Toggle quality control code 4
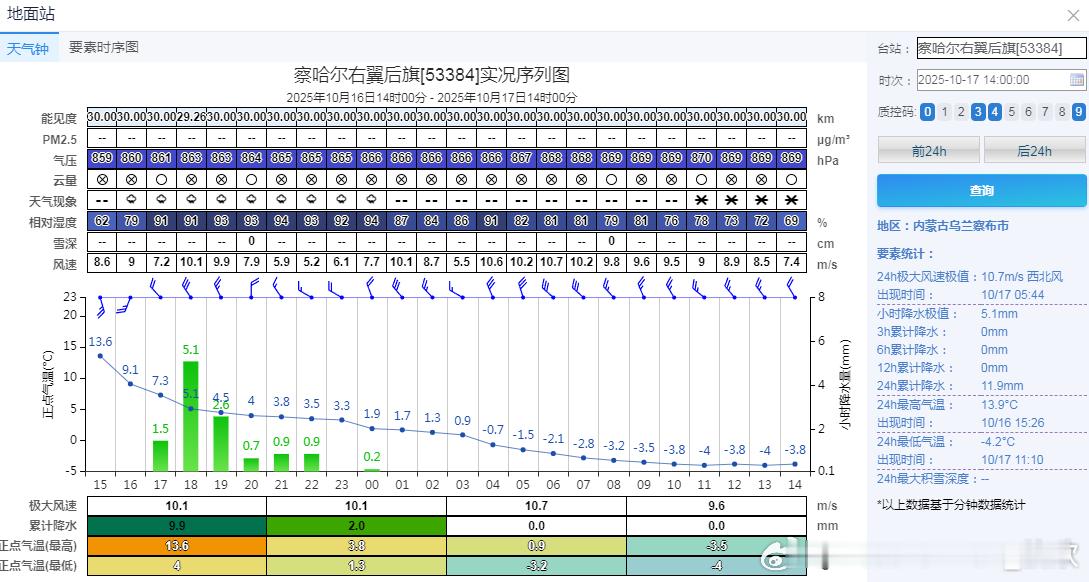Screen dimensions: 1089x582 tap(995, 112)
